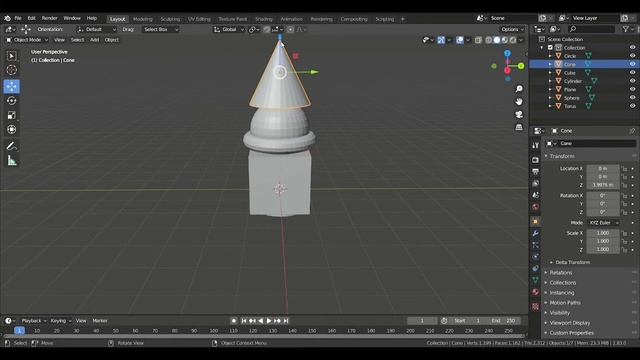Open the File menu
The image size is (640, 360).
coord(18,18)
